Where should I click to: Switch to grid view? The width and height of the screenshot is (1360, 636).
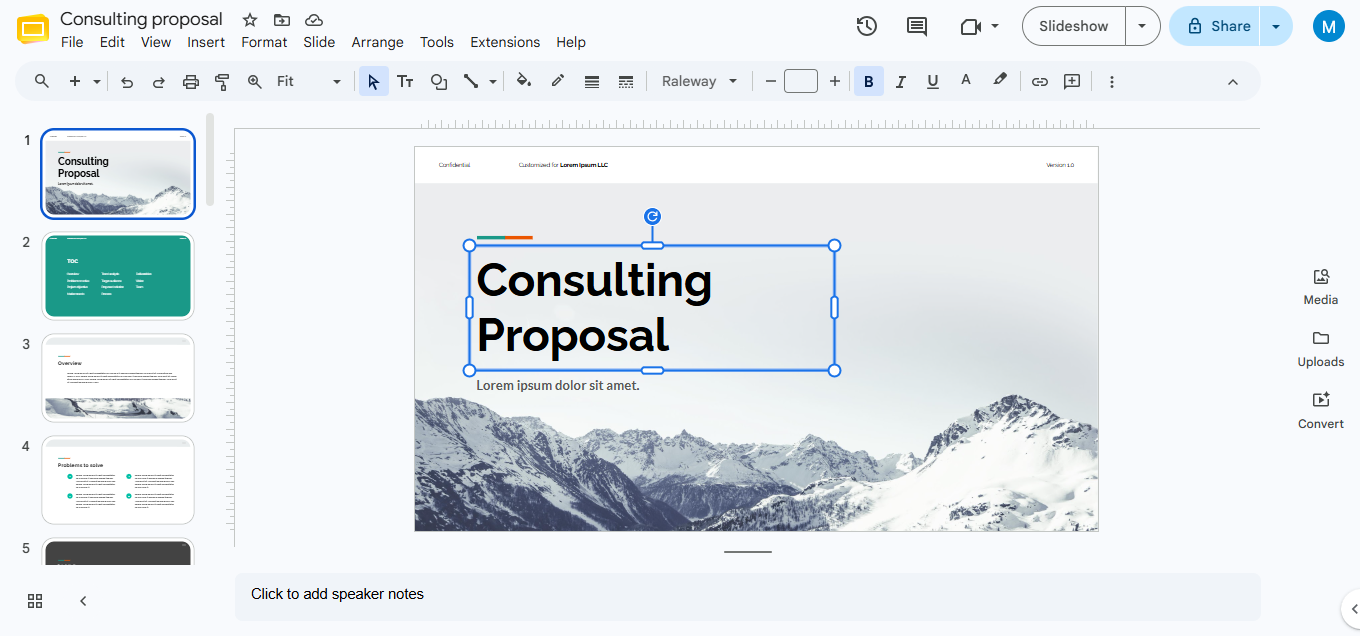35,601
